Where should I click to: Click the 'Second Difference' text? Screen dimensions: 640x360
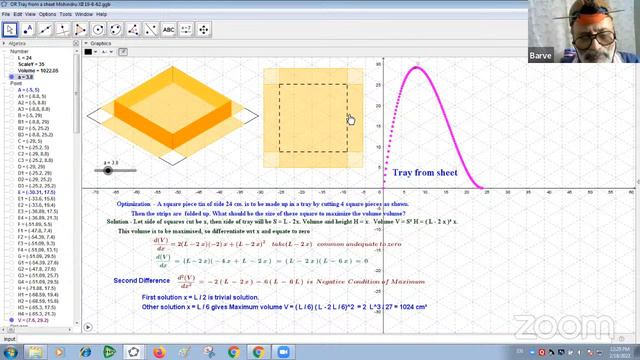[141, 280]
